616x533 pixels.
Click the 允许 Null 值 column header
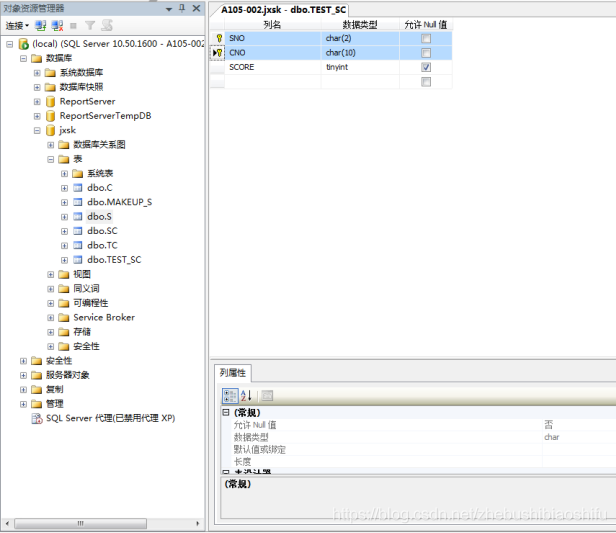(x=426, y=25)
